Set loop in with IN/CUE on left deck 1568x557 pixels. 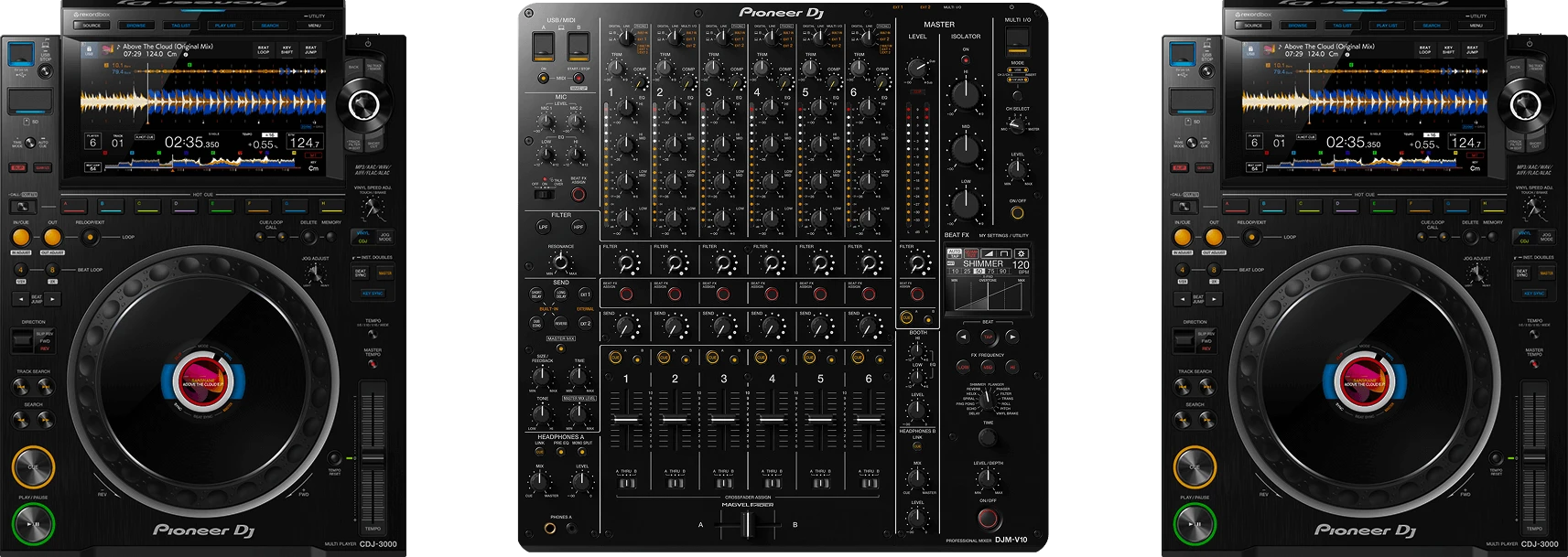click(21, 237)
